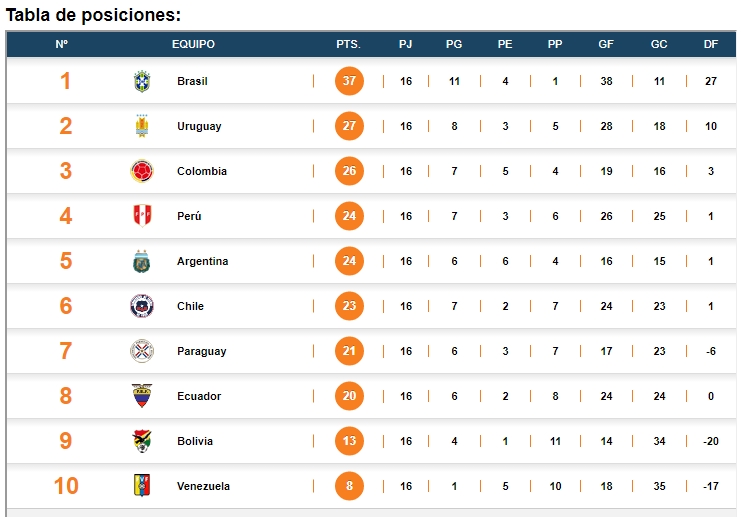Select the Colombia federation badge

point(142,171)
